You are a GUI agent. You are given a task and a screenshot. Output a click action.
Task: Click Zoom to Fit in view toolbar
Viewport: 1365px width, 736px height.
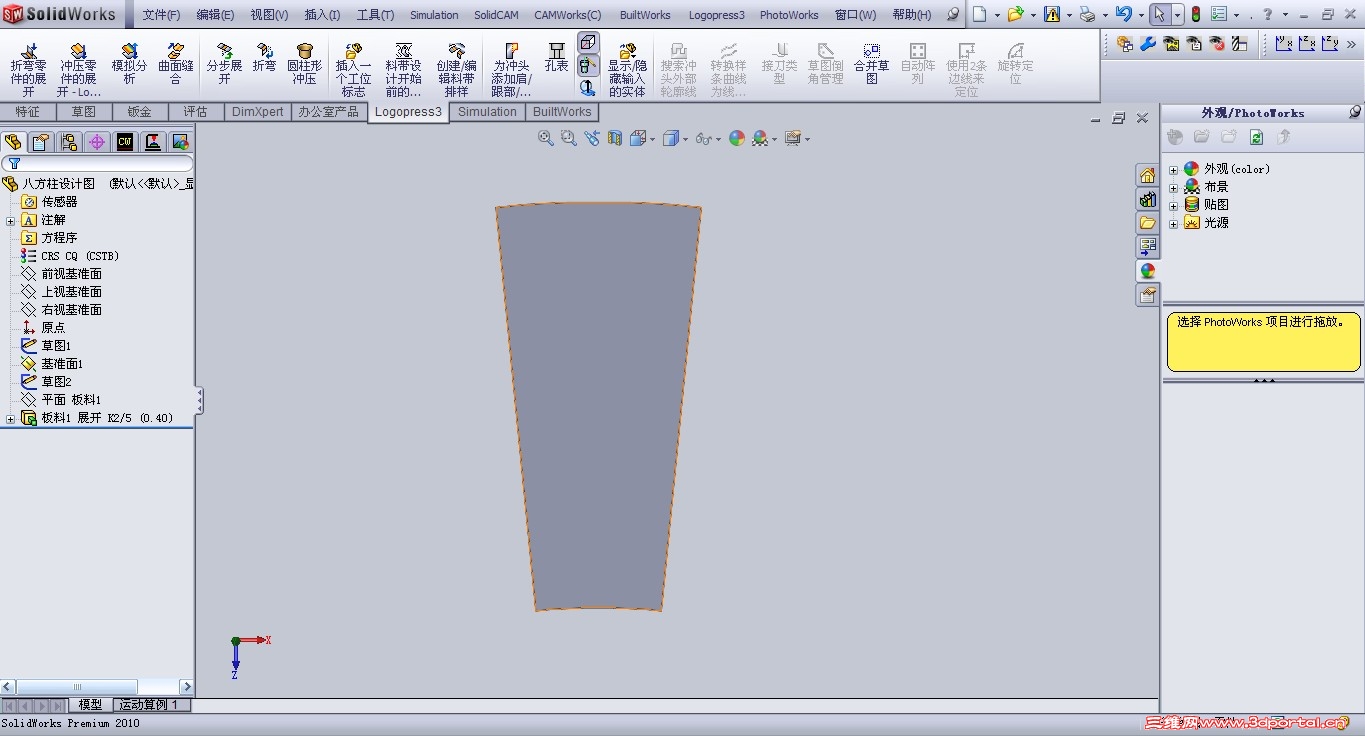point(546,138)
